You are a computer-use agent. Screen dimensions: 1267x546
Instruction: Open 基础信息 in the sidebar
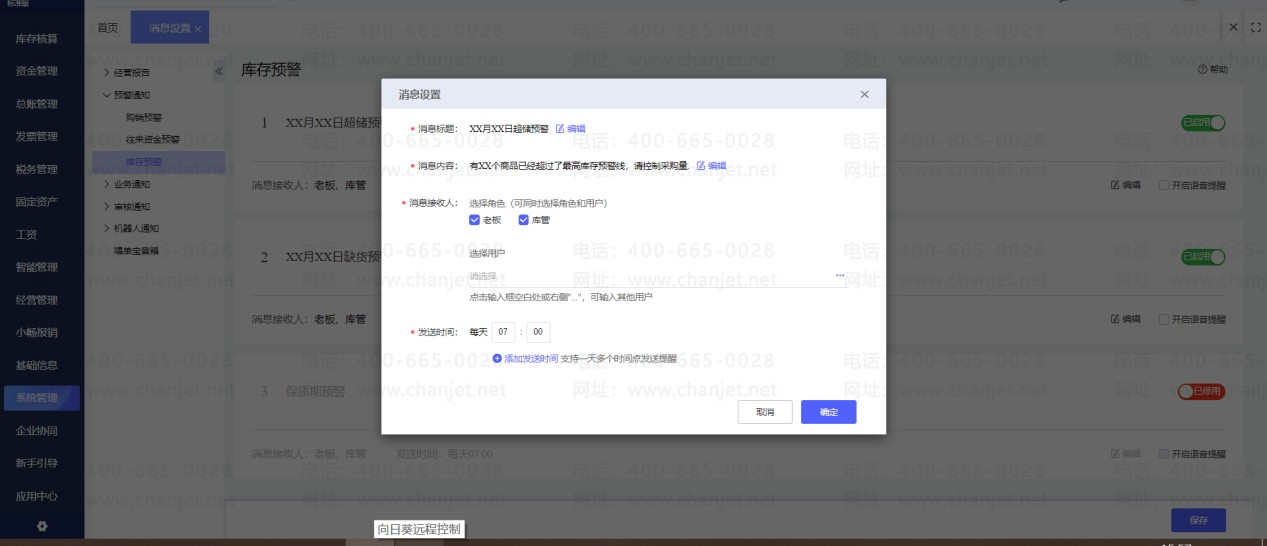click(37, 365)
